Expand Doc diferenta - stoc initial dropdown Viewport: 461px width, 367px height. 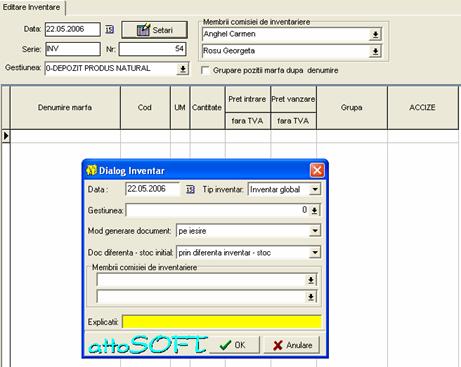[315, 252]
